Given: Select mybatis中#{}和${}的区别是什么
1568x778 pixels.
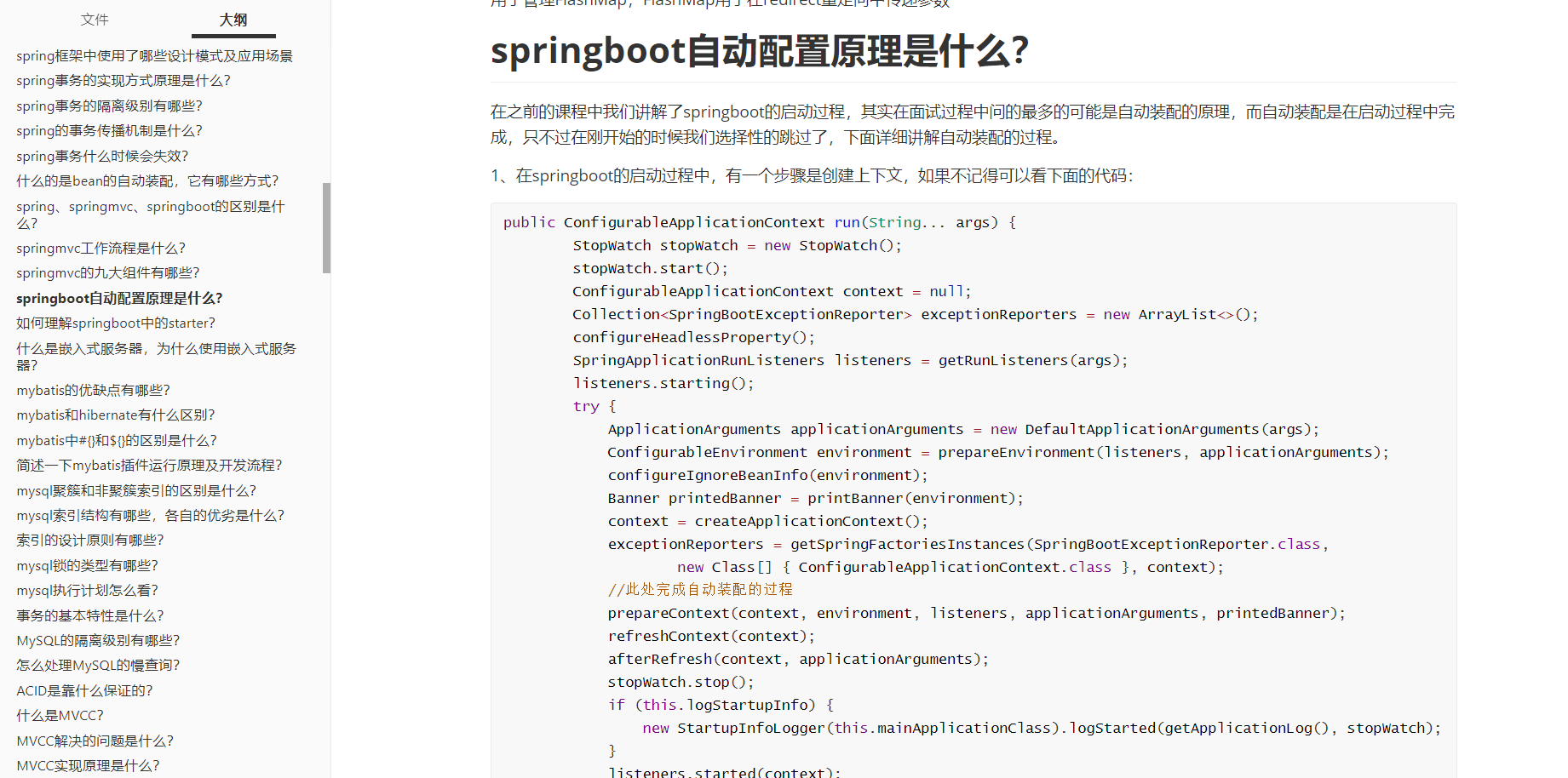Looking at the screenshot, I should 117,441.
